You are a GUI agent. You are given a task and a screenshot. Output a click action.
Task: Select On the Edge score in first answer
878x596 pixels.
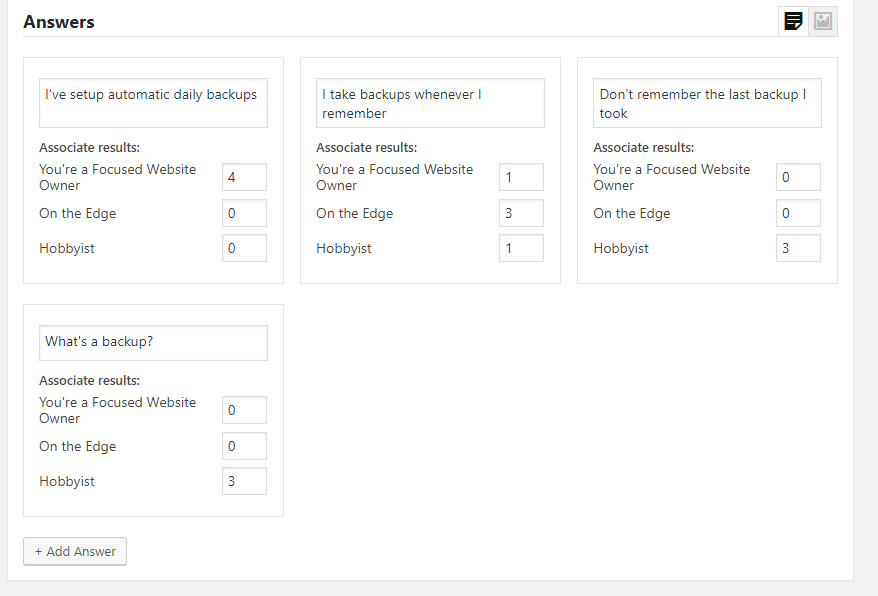(x=244, y=213)
